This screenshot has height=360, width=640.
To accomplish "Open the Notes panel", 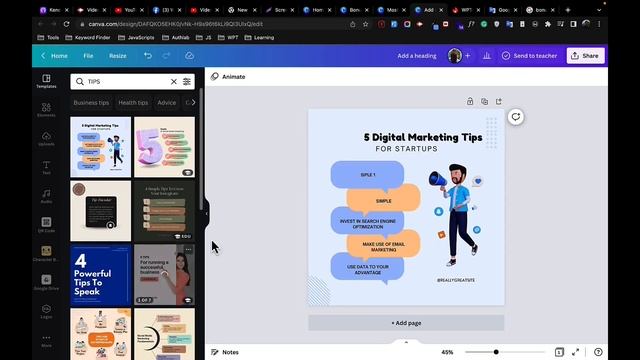I will (225, 352).
